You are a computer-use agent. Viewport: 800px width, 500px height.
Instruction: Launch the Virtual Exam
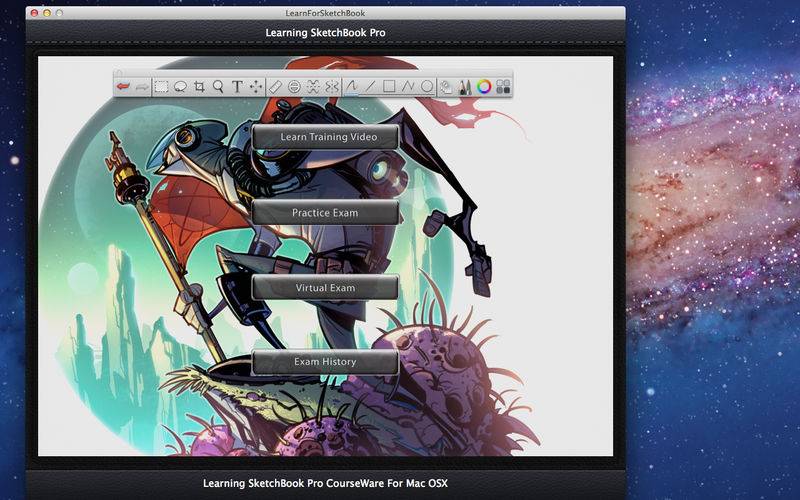[325, 288]
